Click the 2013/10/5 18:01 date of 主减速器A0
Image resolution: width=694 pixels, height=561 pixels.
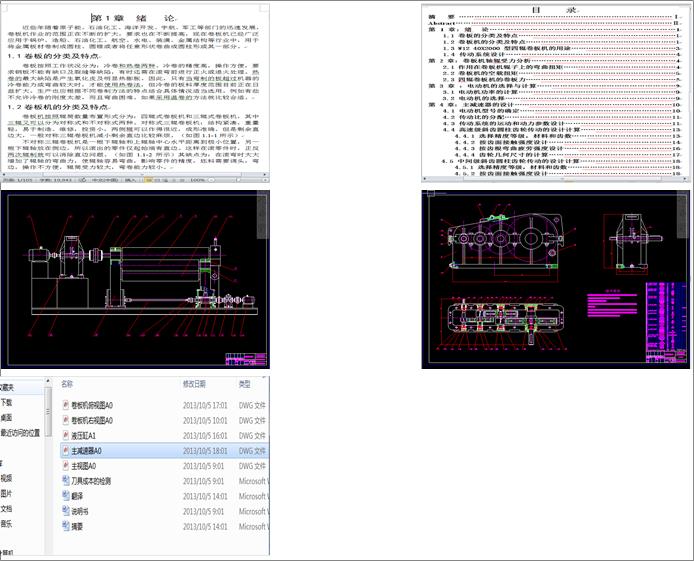[x=205, y=451]
